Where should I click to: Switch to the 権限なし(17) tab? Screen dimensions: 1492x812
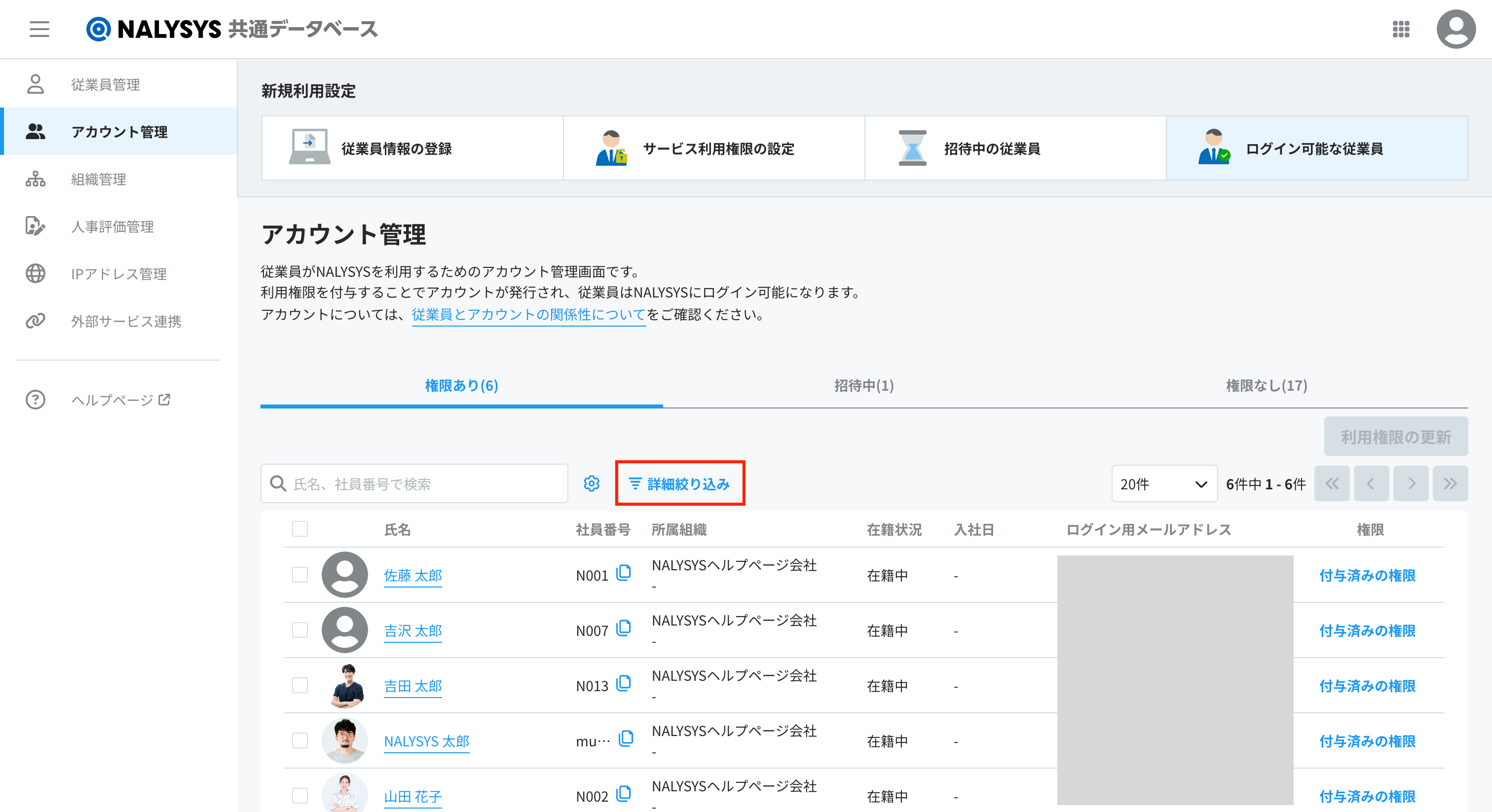[x=1266, y=386]
